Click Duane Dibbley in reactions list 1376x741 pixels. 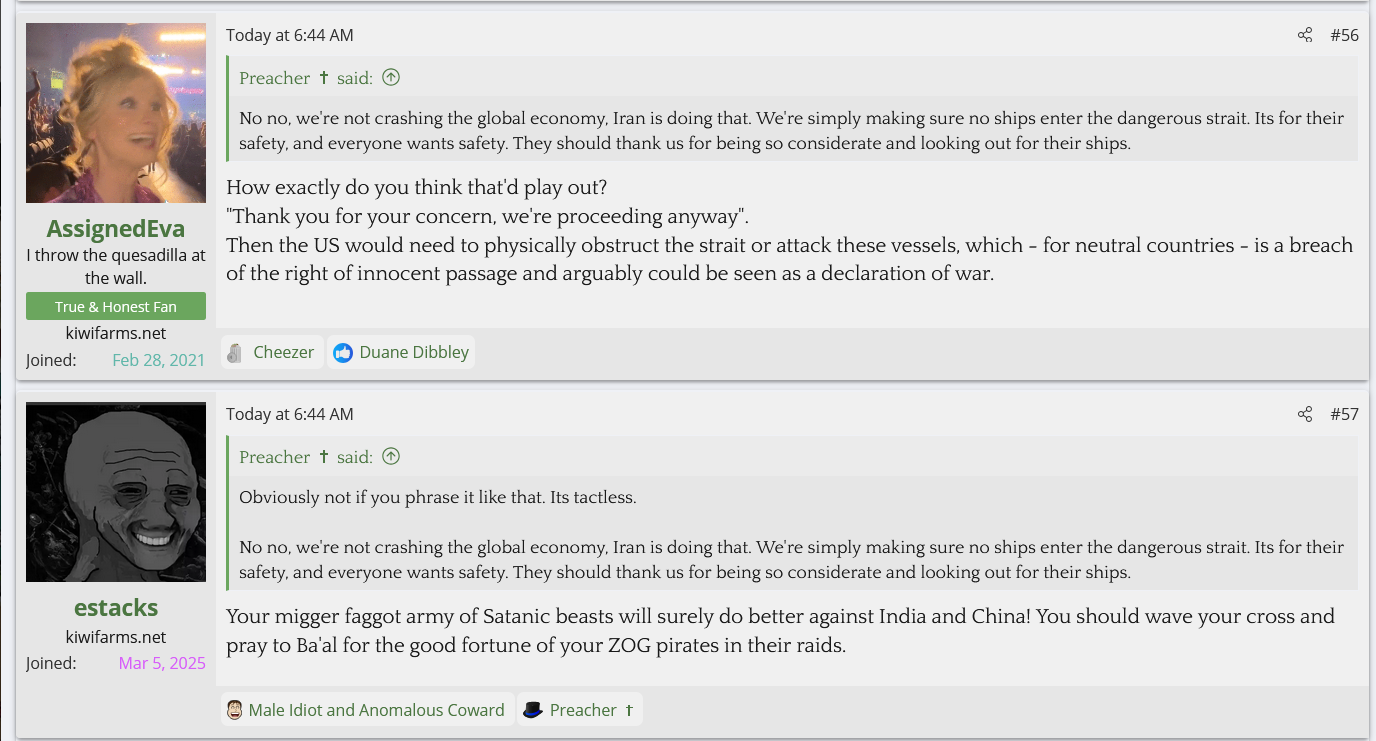click(x=414, y=352)
